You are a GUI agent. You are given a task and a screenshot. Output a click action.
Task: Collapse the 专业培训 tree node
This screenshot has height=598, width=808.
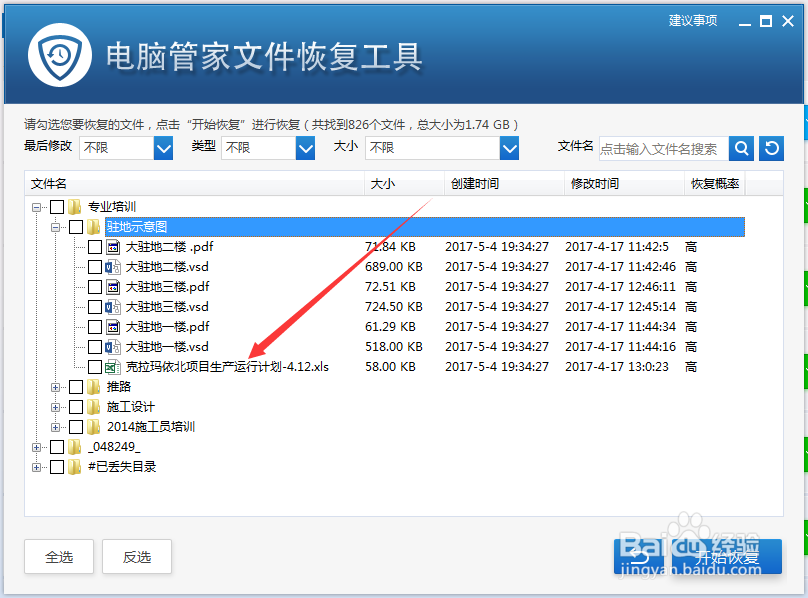point(36,208)
